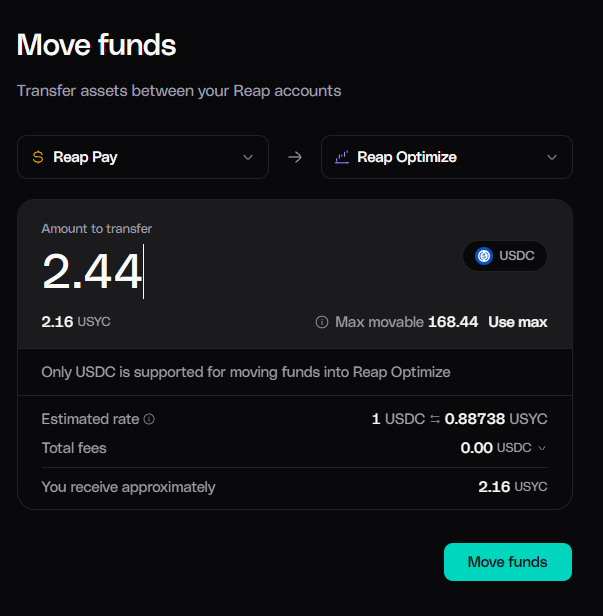
Task: Click the Reap Pay label text
Action: (x=85, y=157)
